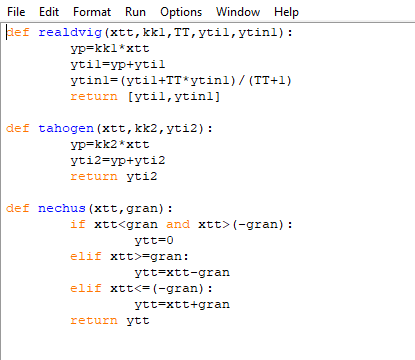Click the line return [ytil,ytinl]
The height and width of the screenshot is (360, 415).
[145, 97]
